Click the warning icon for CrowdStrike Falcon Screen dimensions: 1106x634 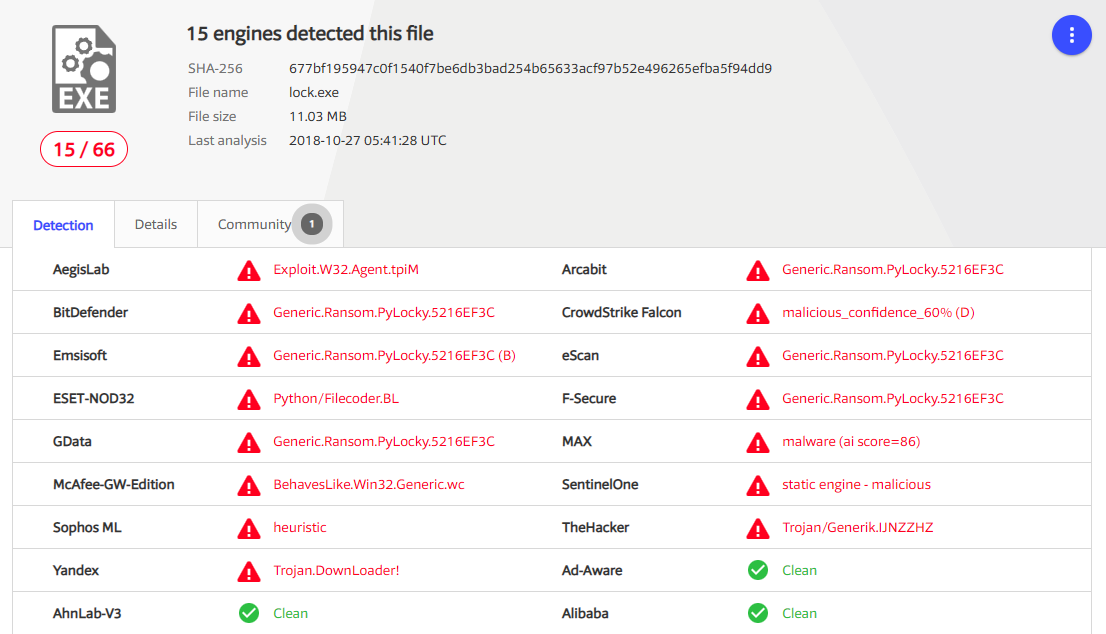(758, 313)
